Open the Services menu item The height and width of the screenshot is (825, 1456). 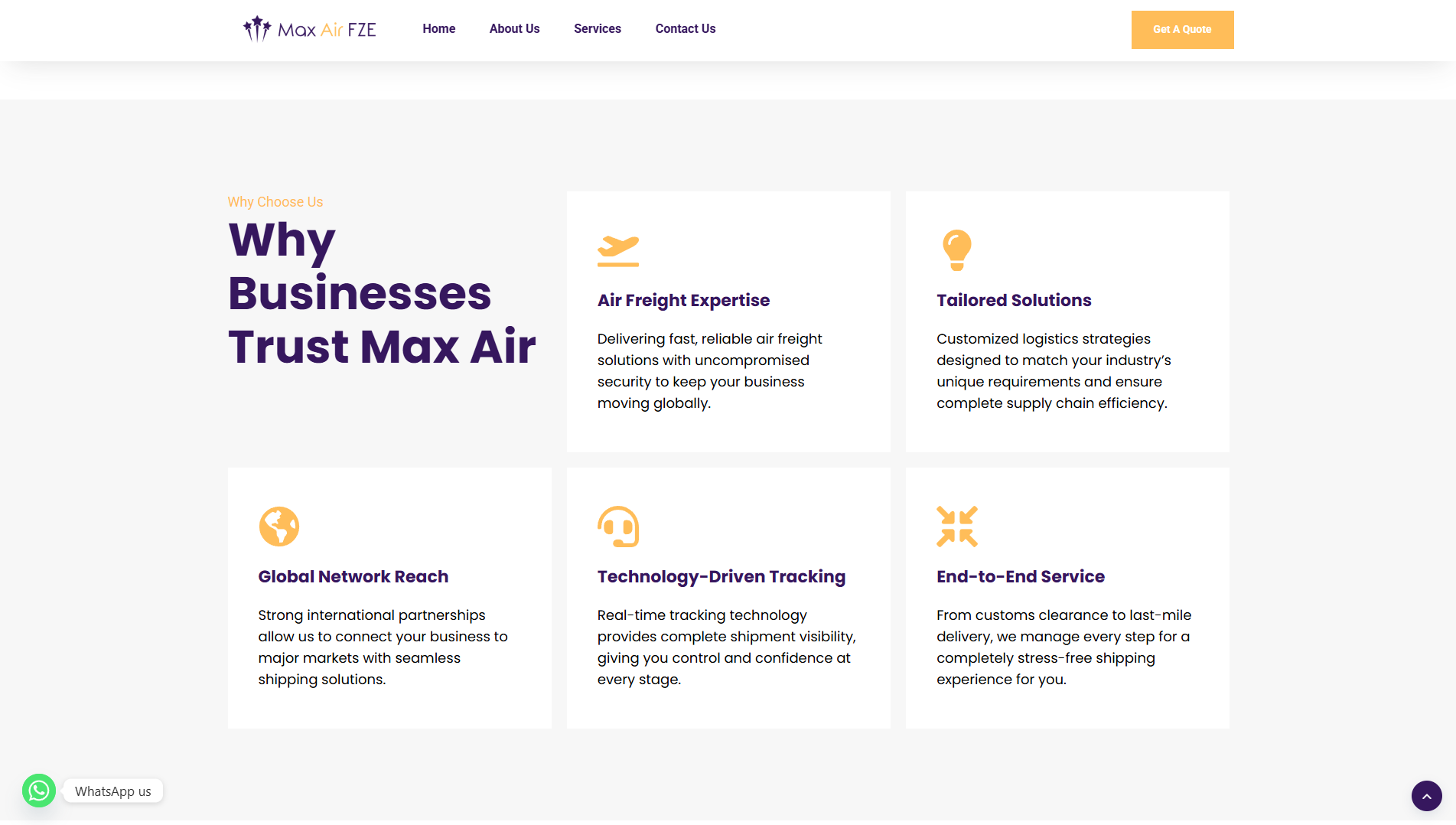coord(598,29)
